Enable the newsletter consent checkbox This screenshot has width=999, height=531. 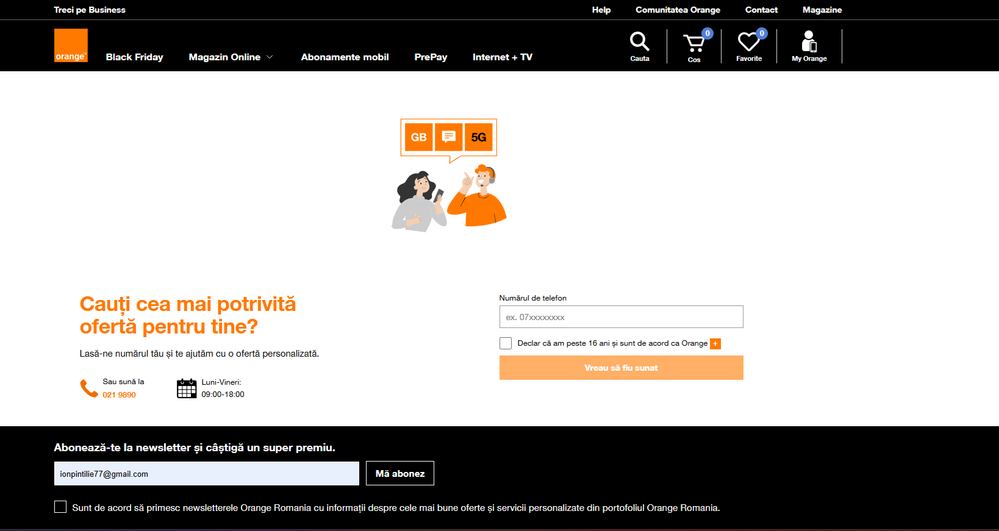(x=61, y=507)
